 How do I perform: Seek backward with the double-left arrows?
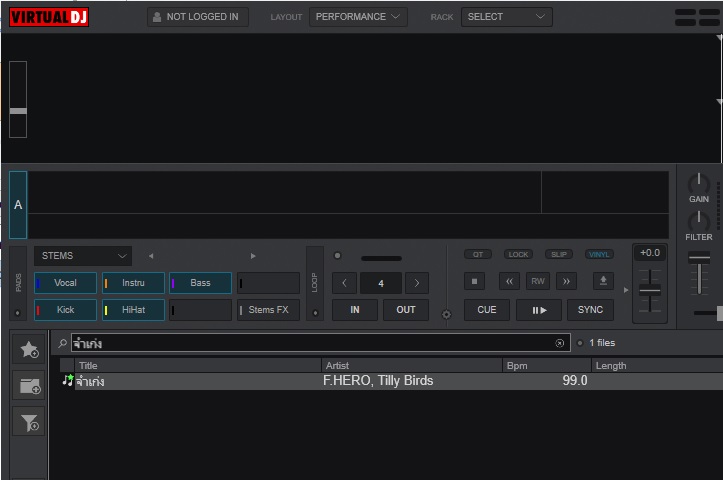coord(510,281)
